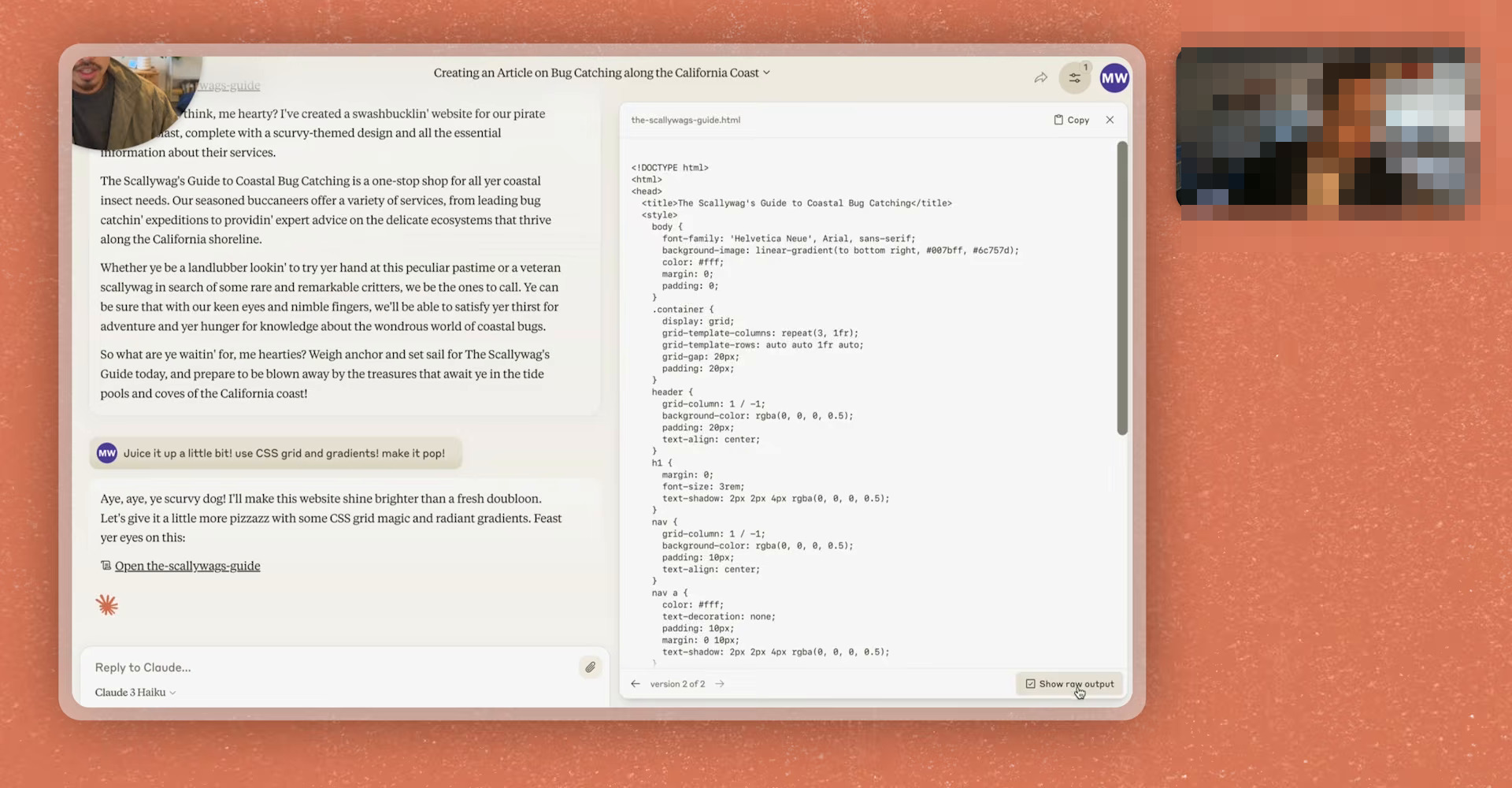Click the Claude orange starburst logo

tap(107, 605)
